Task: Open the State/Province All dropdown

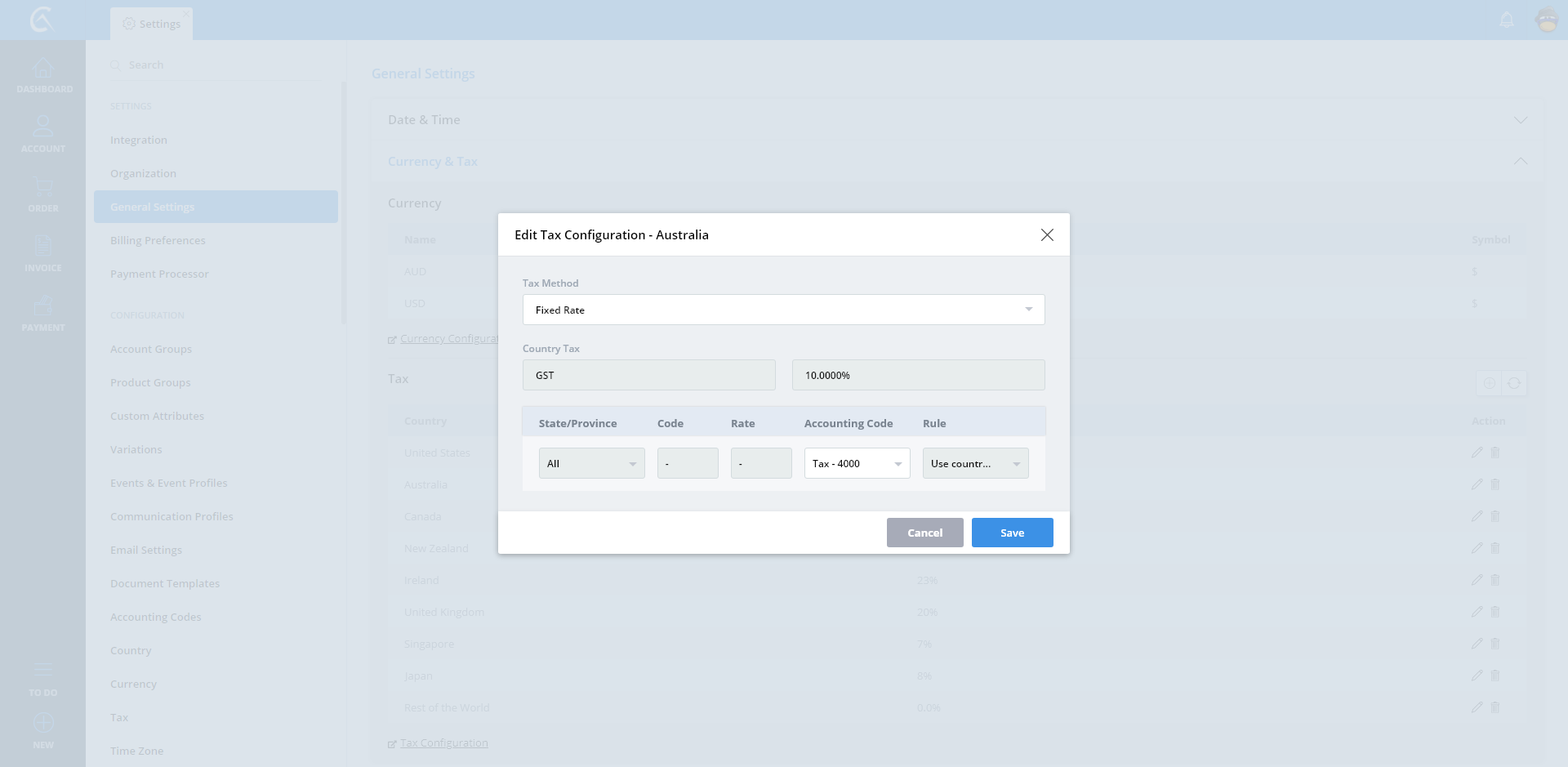Action: coord(591,463)
